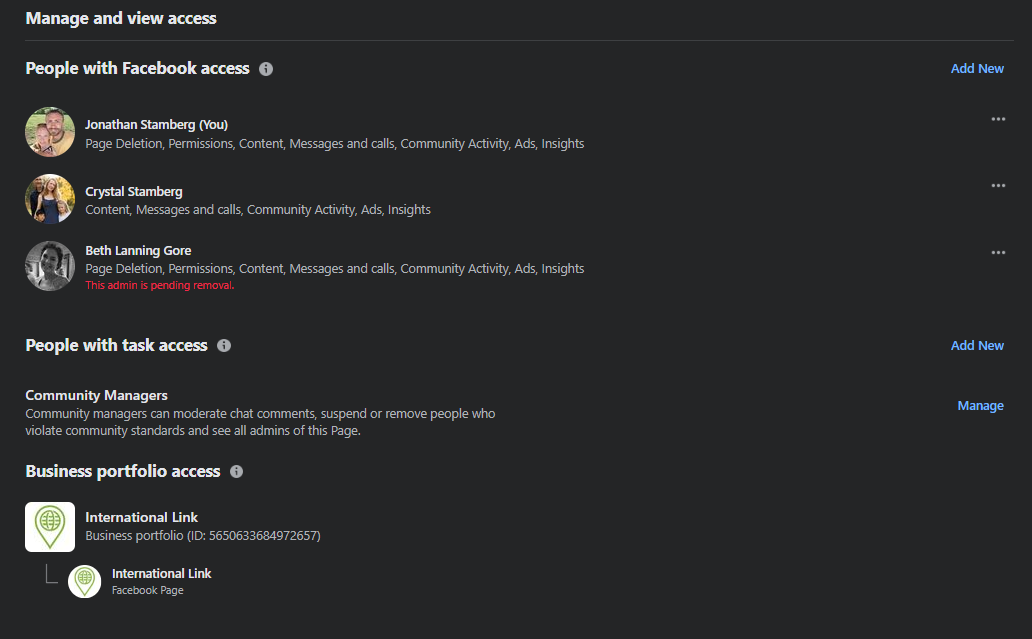Open Crystal Stamberg's profile photo
Viewport: 1032px width, 639px height.
[50, 199]
